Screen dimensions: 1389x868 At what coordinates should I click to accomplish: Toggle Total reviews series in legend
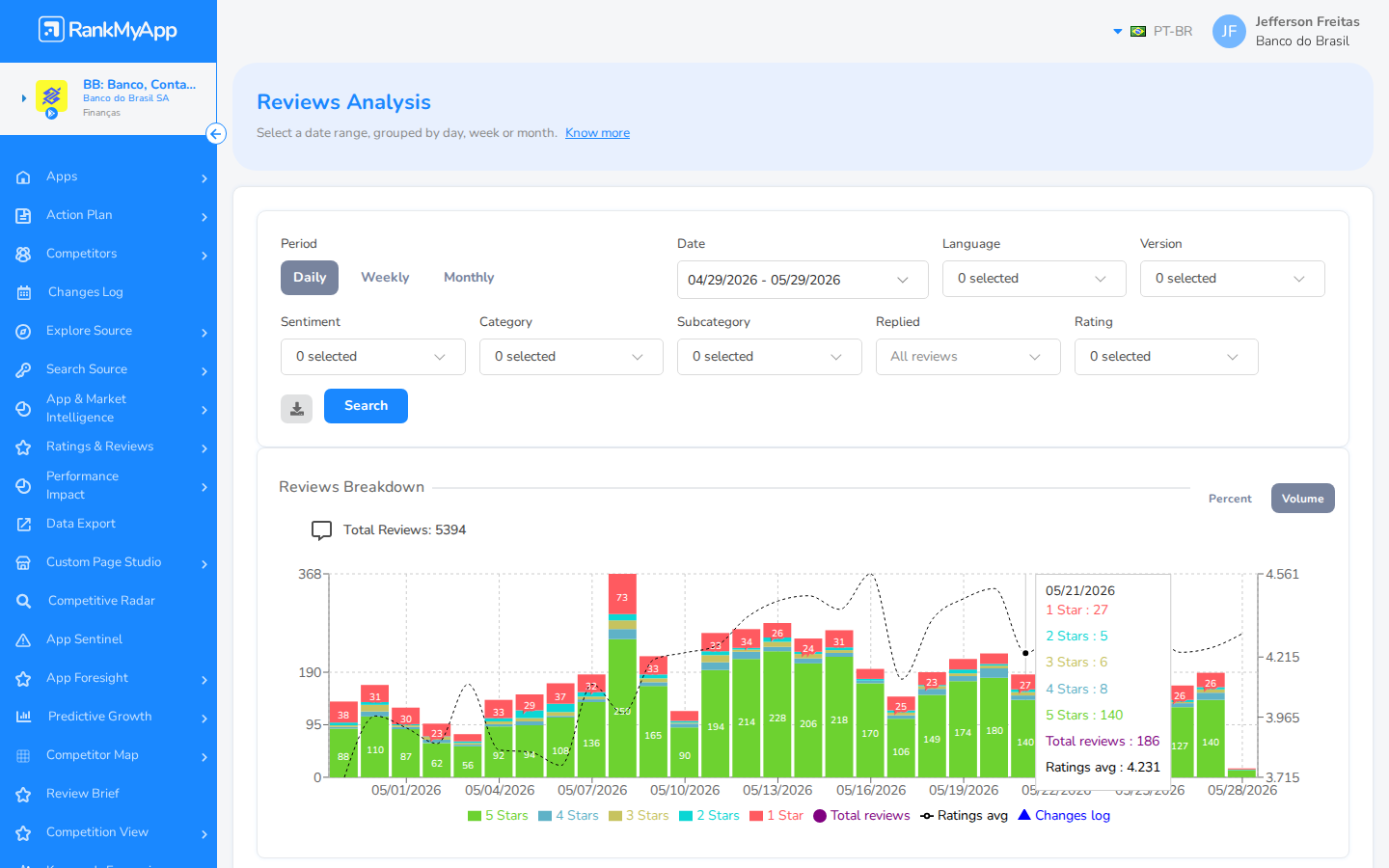point(861,816)
